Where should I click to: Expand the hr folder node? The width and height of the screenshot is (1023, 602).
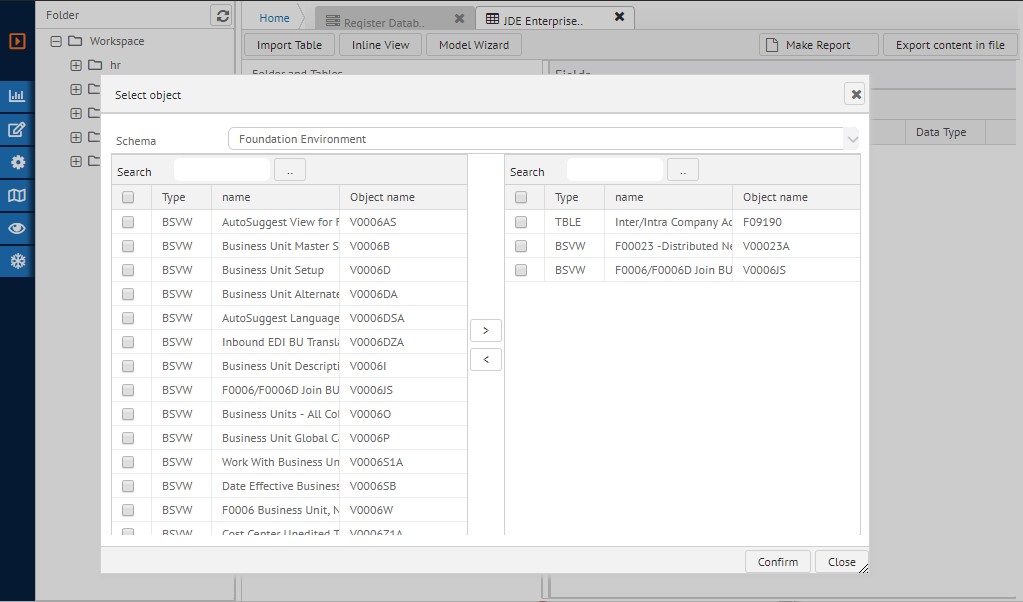point(76,65)
